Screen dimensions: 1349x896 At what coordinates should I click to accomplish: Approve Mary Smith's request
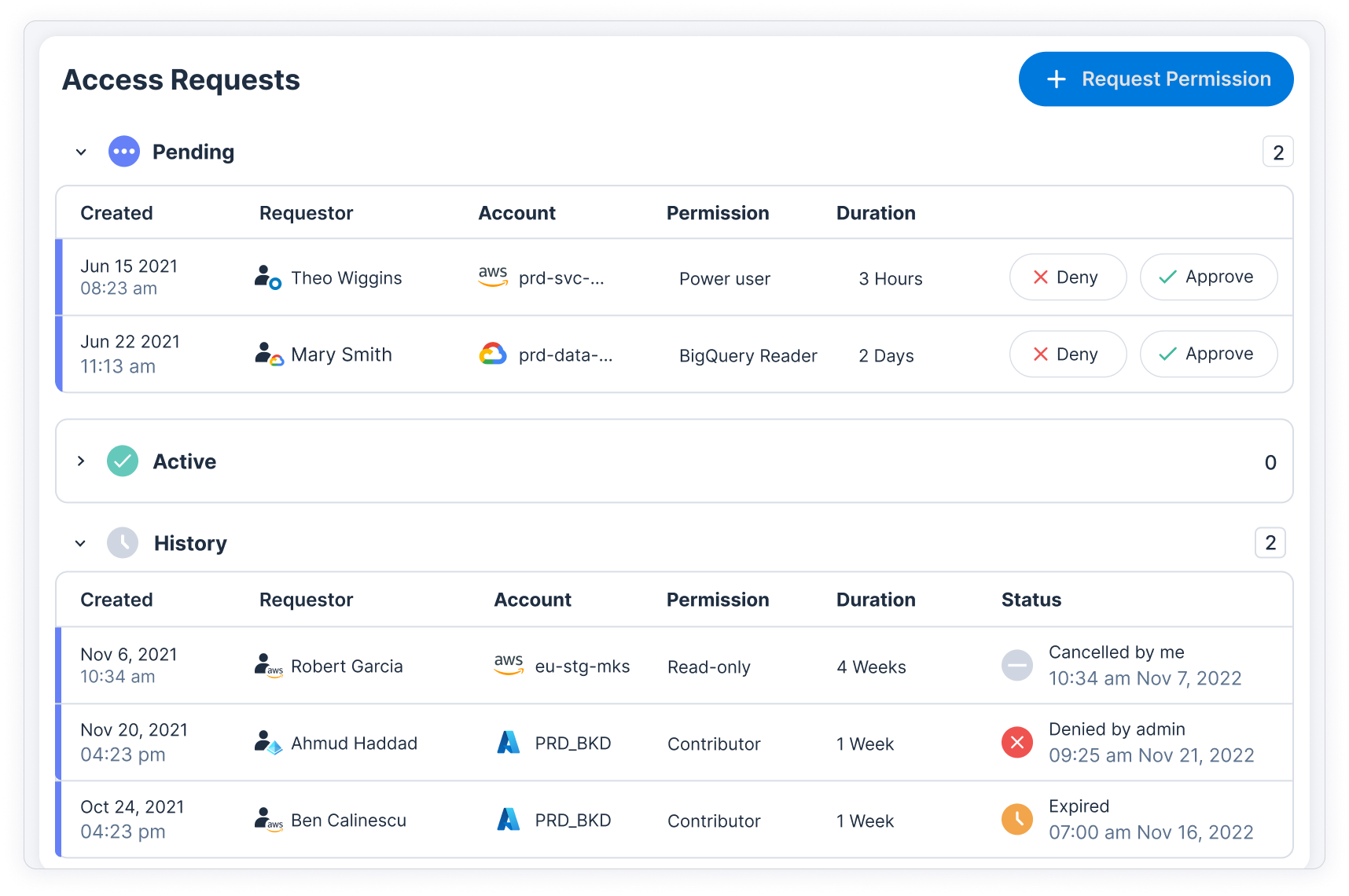pos(1208,354)
